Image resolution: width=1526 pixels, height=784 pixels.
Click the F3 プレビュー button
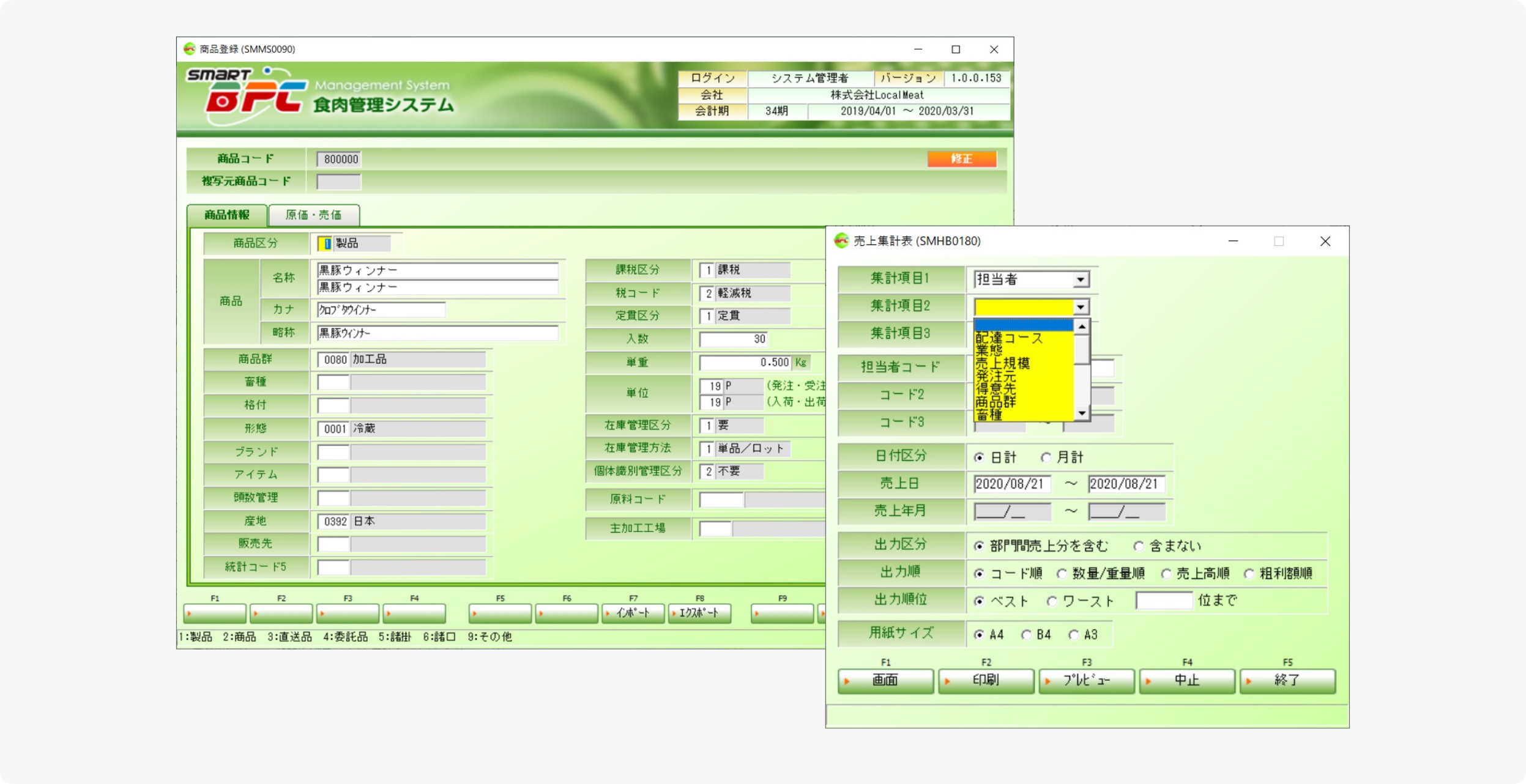1087,681
